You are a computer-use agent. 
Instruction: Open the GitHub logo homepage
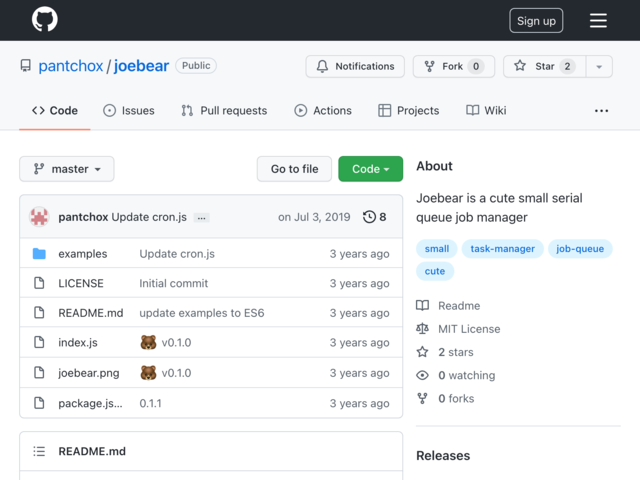44,19
